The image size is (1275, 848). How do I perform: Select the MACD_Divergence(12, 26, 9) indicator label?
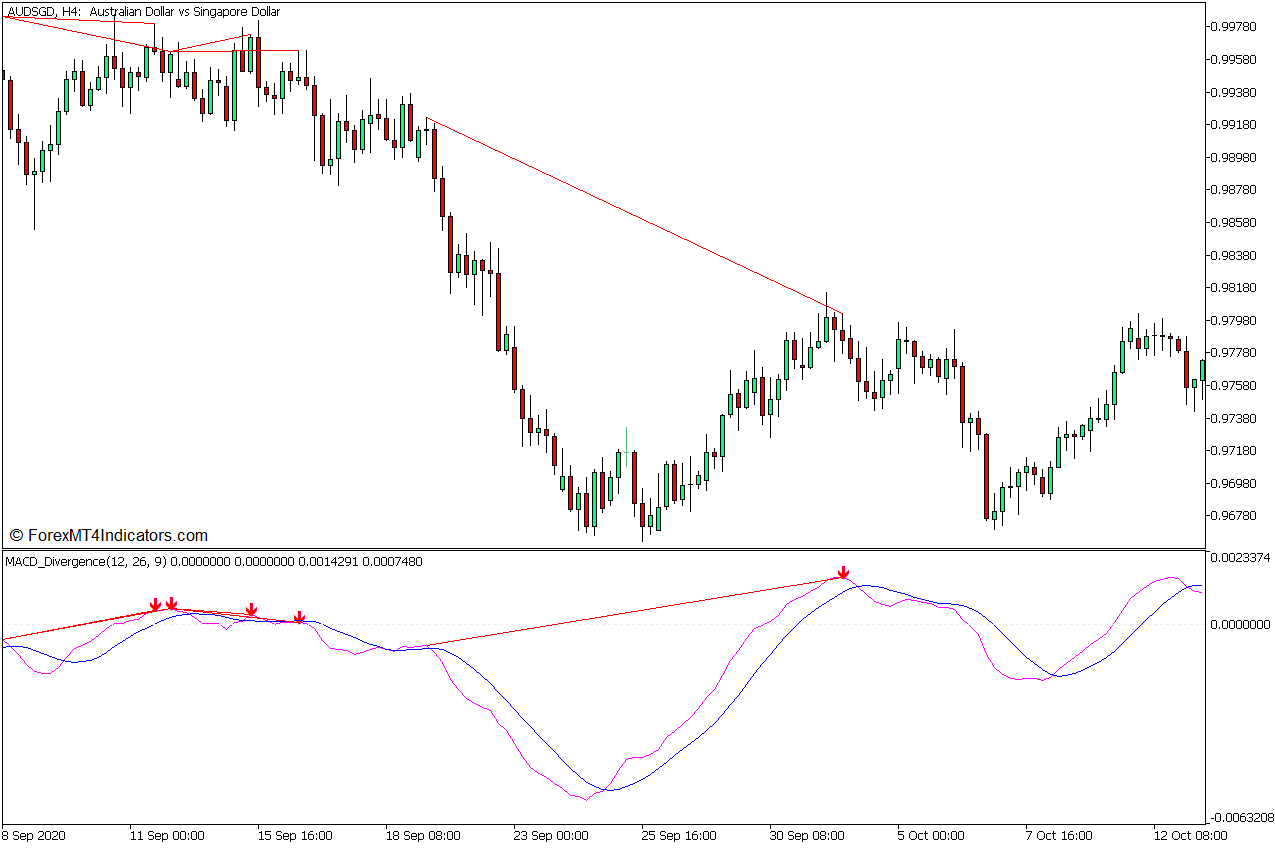tap(214, 562)
